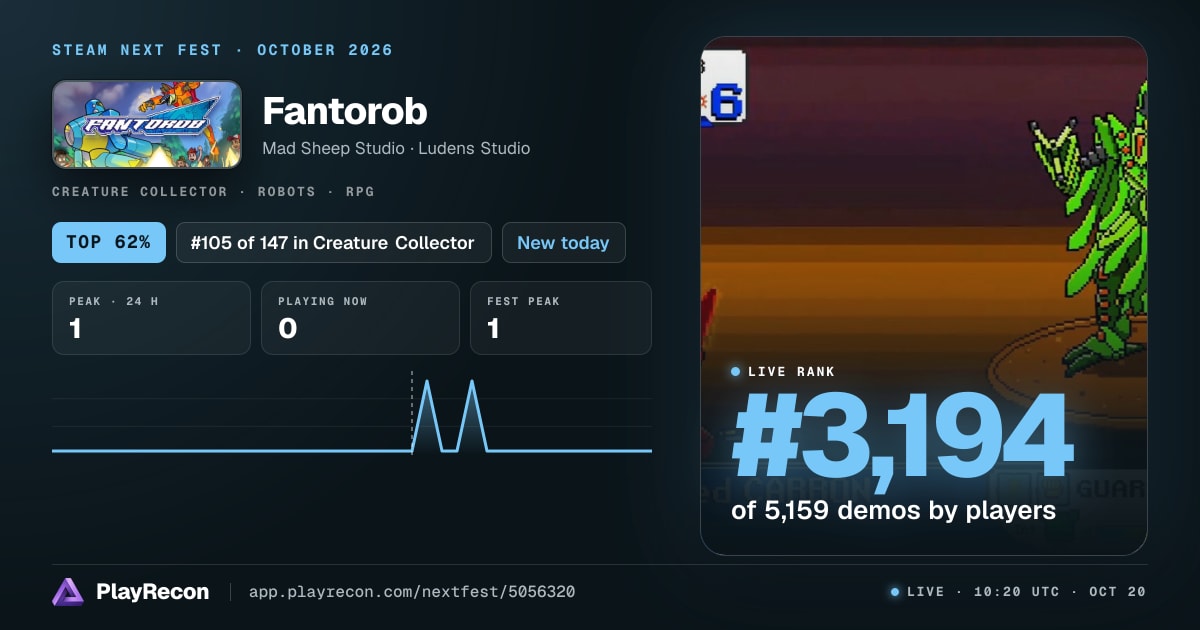The height and width of the screenshot is (630, 1200).
Task: Click the PlayRecon triangle logo icon
Action: coord(68,592)
